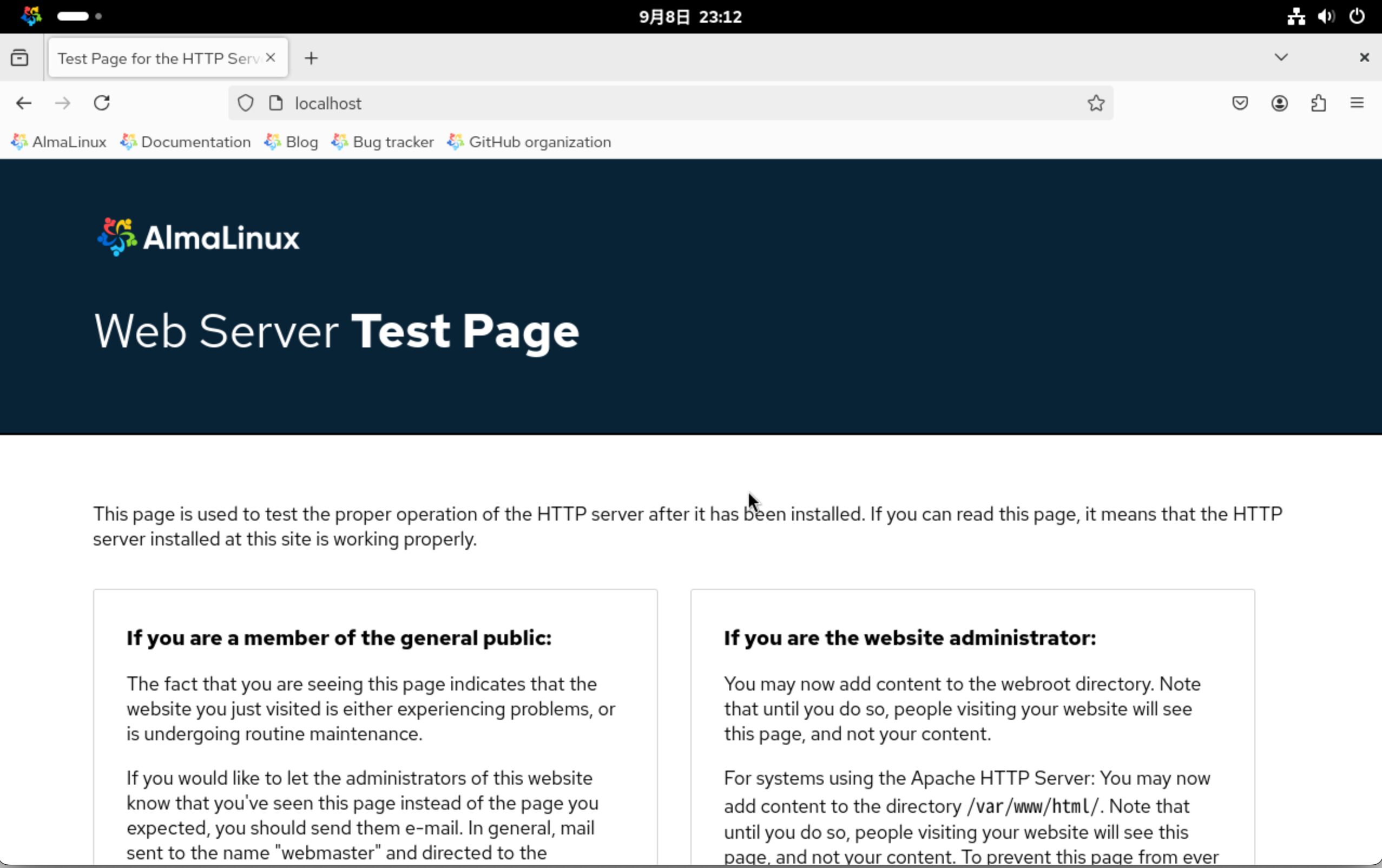The image size is (1382, 868).
Task: Open Activities via the AlmaLinux top-bar icon
Action: 31,16
